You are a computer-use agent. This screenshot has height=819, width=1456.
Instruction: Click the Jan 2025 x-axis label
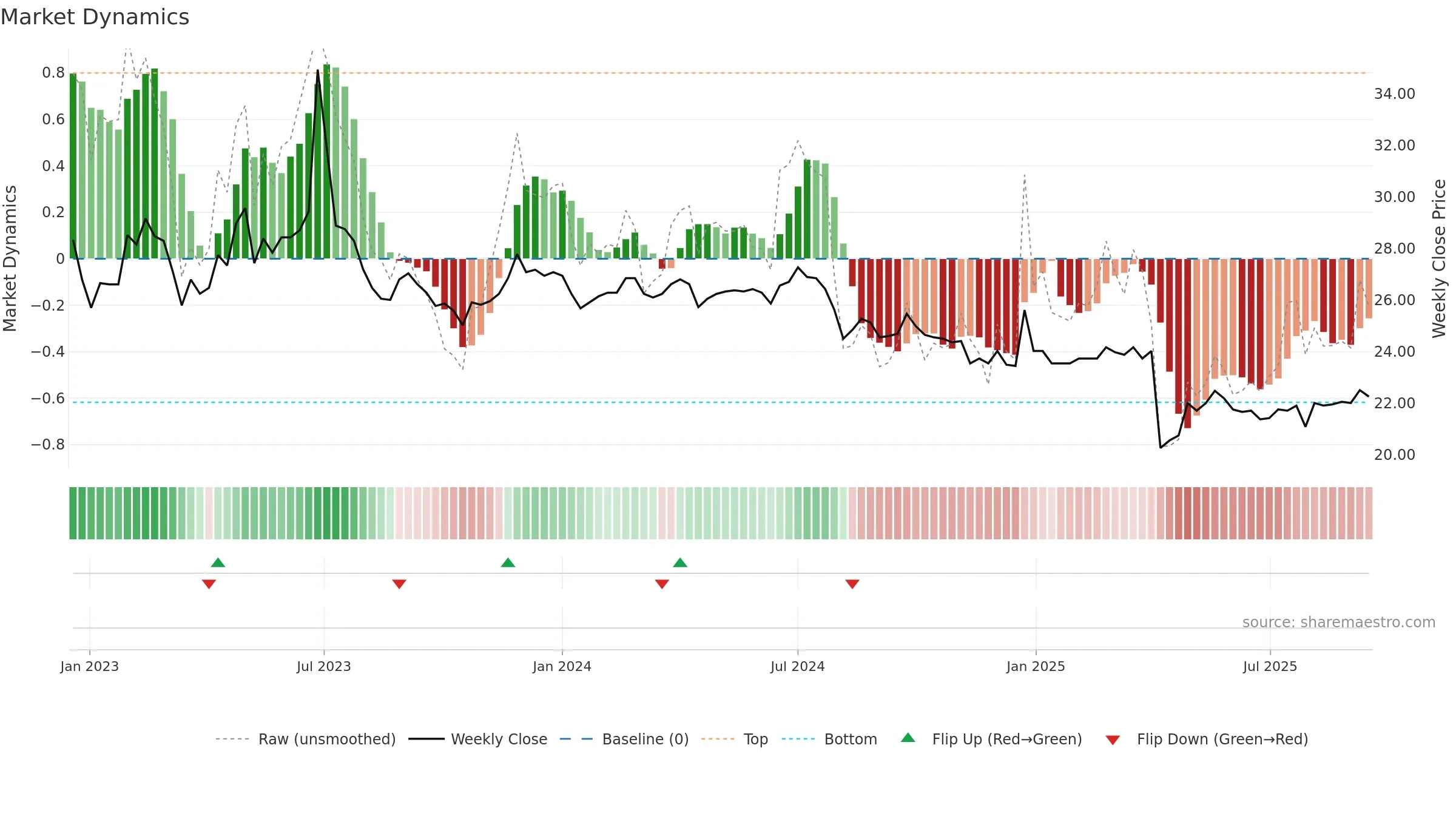pos(1036,666)
